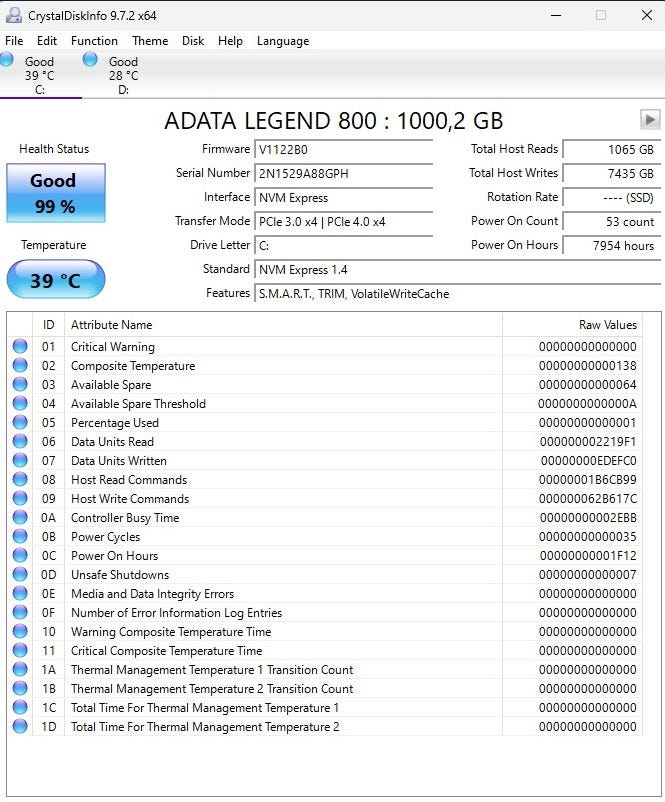The height and width of the screenshot is (802, 665).
Task: Click the Good 99 % health status button
Action: [55, 193]
